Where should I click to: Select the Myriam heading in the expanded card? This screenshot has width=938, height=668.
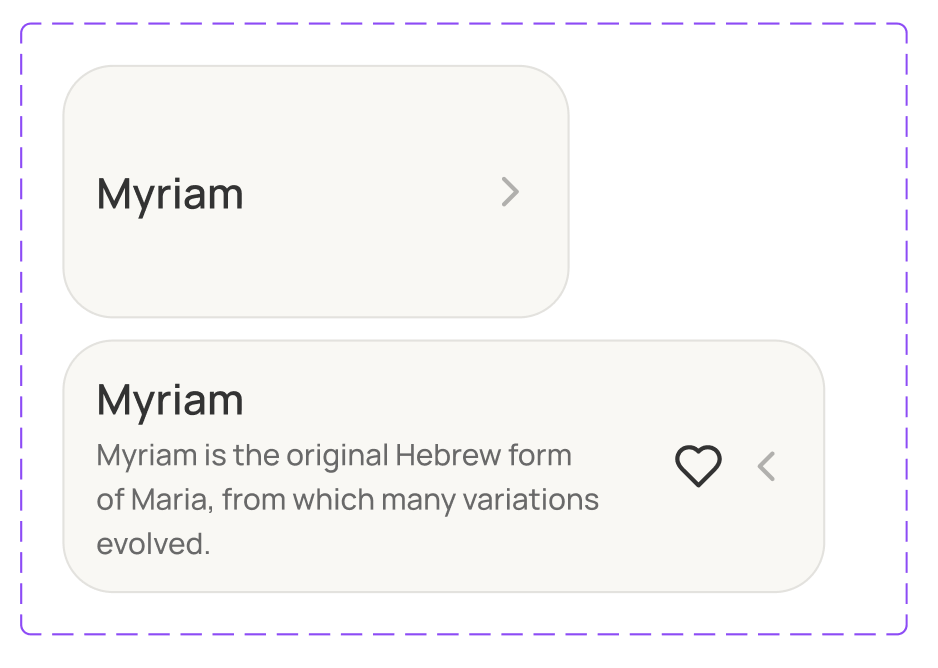coord(170,400)
